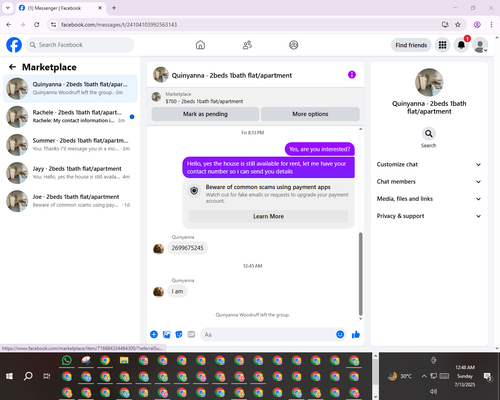Open Task View on the taskbar
Image resolution: width=500 pixels, height=400 pixels.
click(x=47, y=376)
